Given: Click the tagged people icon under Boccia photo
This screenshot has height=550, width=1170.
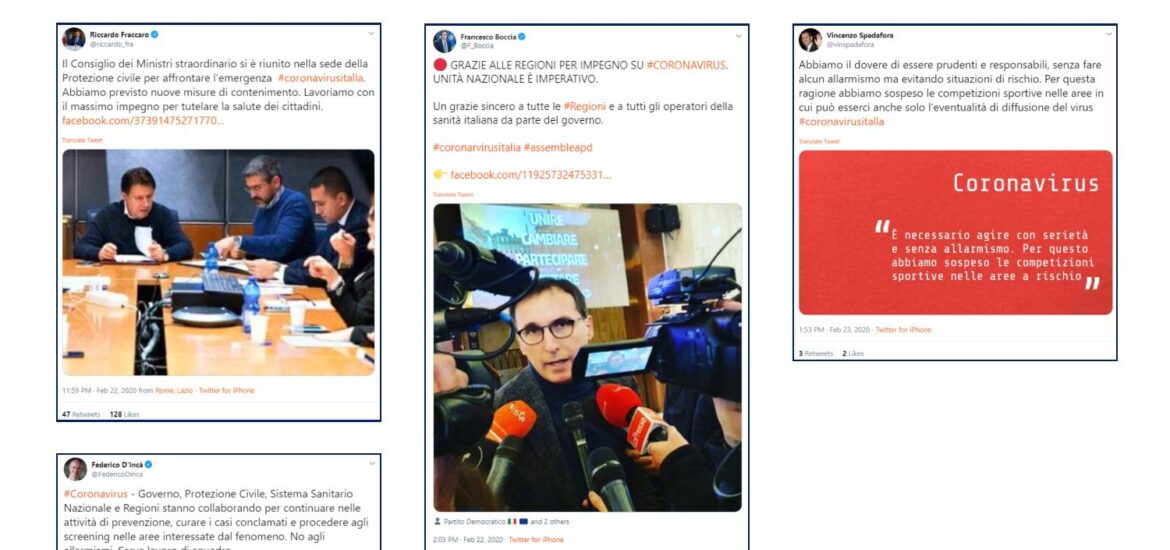Looking at the screenshot, I should tap(437, 522).
